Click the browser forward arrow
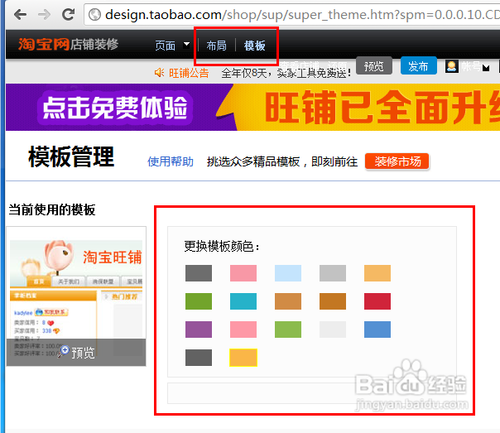Image resolution: width=500 pixels, height=433 pixels. 44,15
